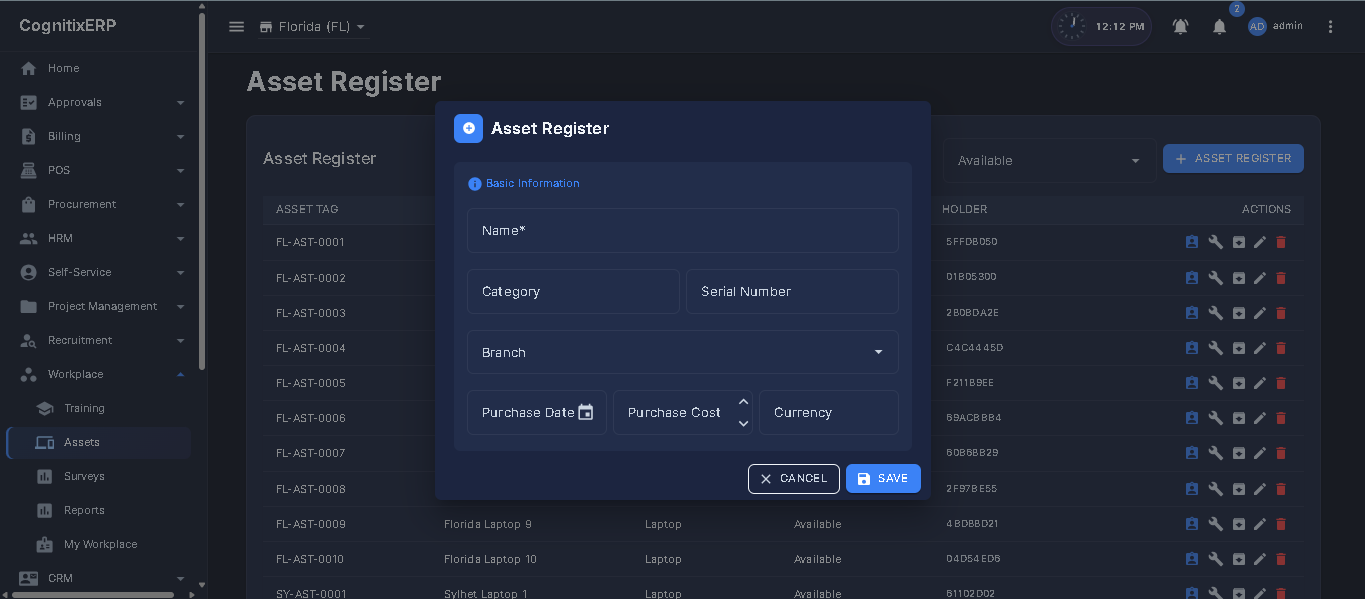Focus the Serial Number input field
Image resolution: width=1365 pixels, height=599 pixels.
(x=792, y=291)
